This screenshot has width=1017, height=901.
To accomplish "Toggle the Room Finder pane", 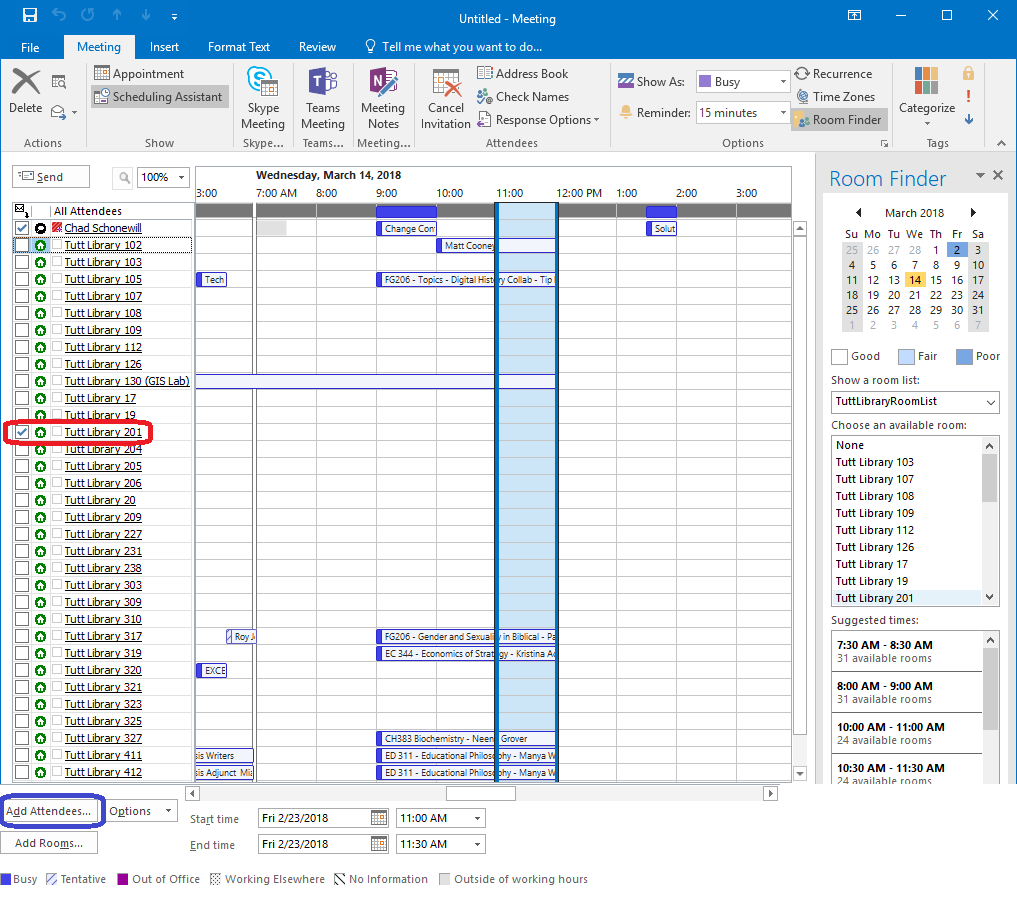I will tap(838, 119).
